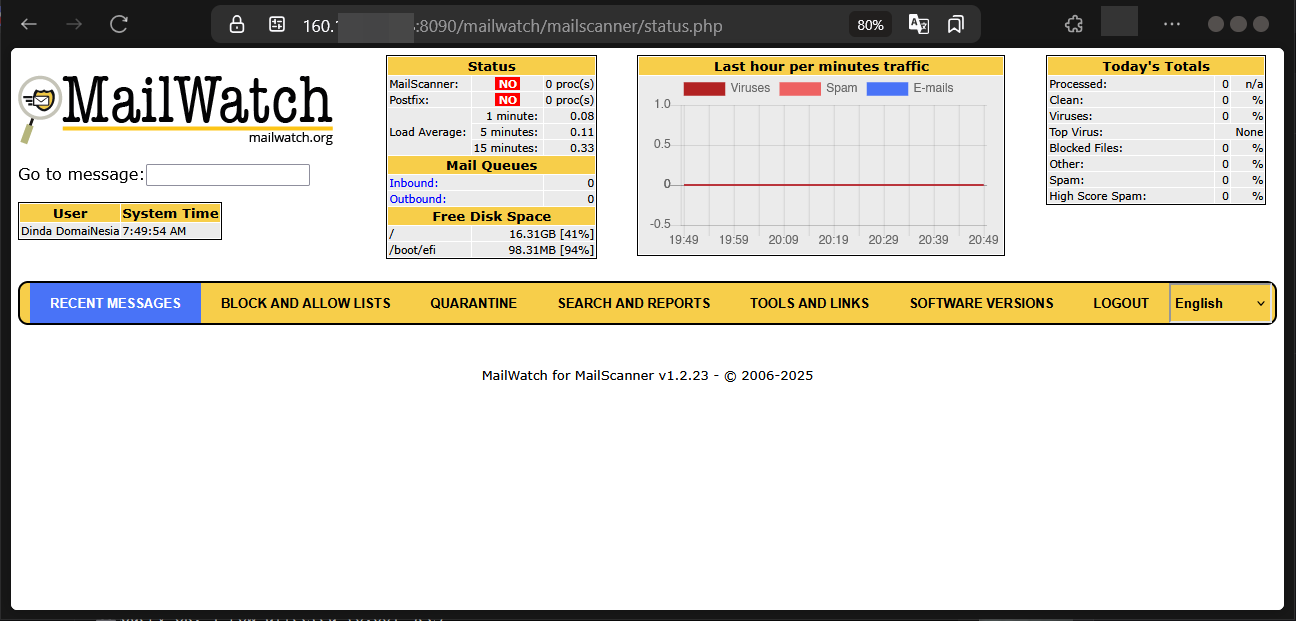This screenshot has width=1296, height=621.
Task: Click Logout in navigation bar
Action: click(x=1121, y=303)
